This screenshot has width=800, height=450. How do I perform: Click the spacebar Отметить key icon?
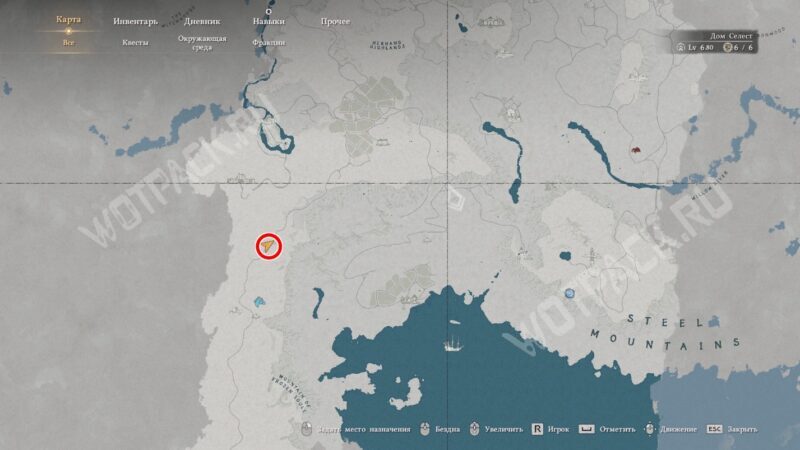(586, 429)
